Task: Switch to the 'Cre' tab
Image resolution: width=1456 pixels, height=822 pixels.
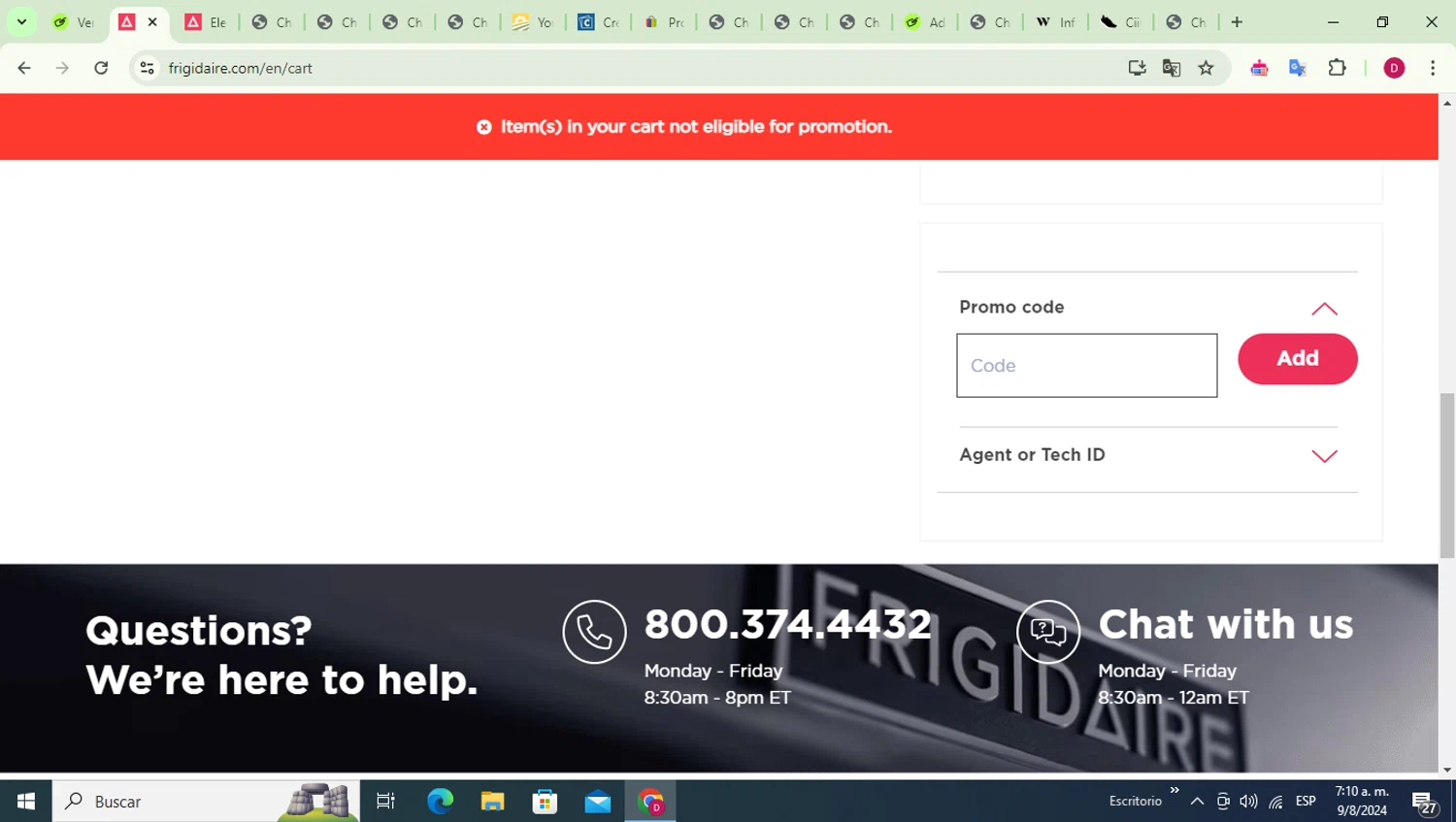Action: [598, 22]
